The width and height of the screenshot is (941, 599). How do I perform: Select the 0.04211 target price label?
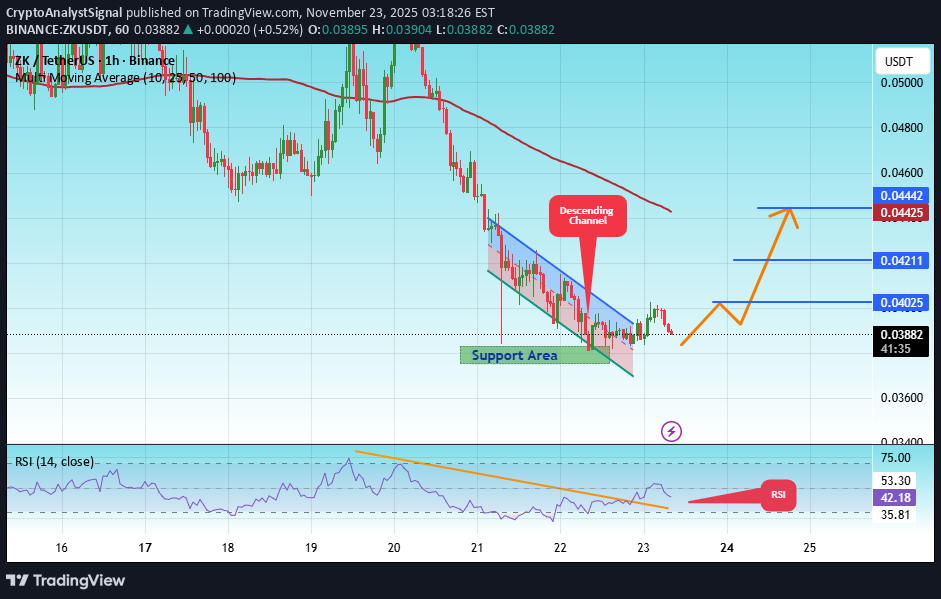click(x=901, y=260)
